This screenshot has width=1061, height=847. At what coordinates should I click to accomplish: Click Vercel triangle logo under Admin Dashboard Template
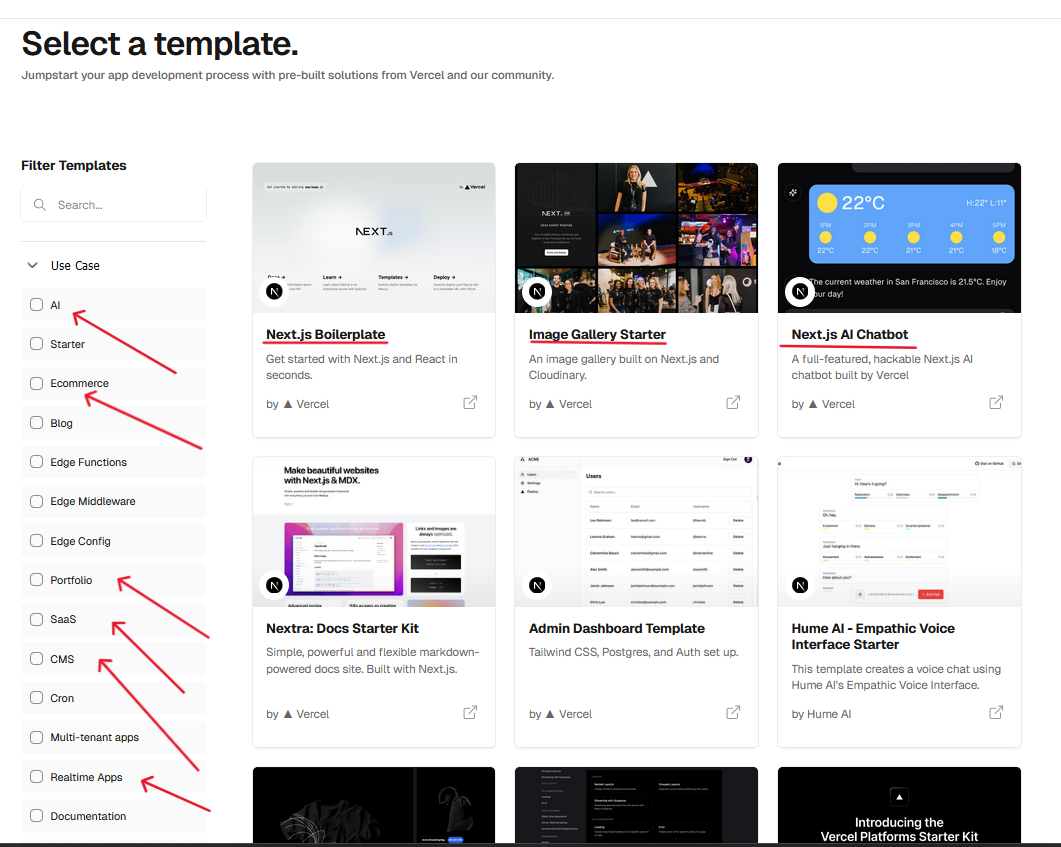[550, 714]
